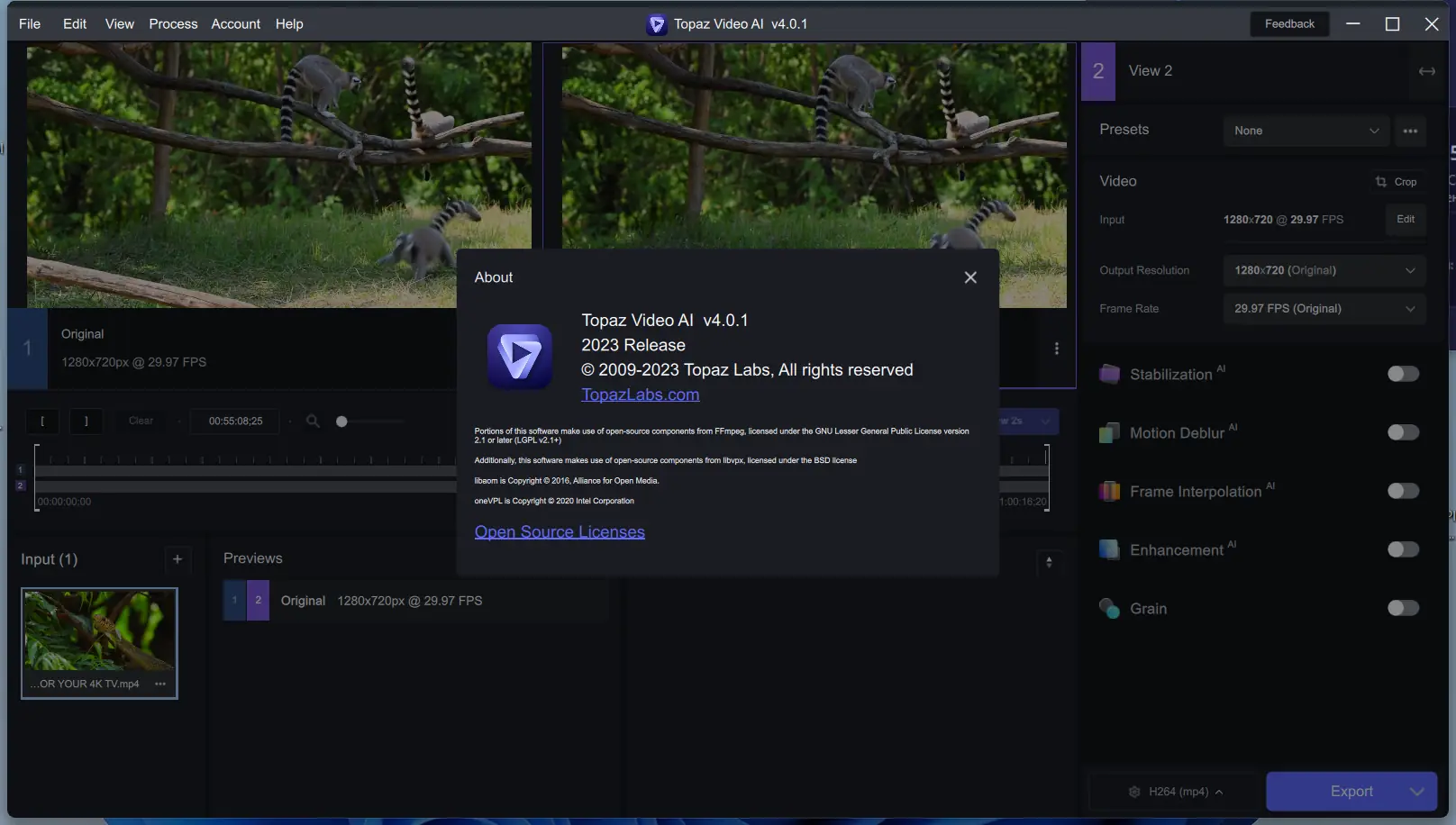
Task: Click the Motion Deblur icon
Action: (x=1109, y=432)
